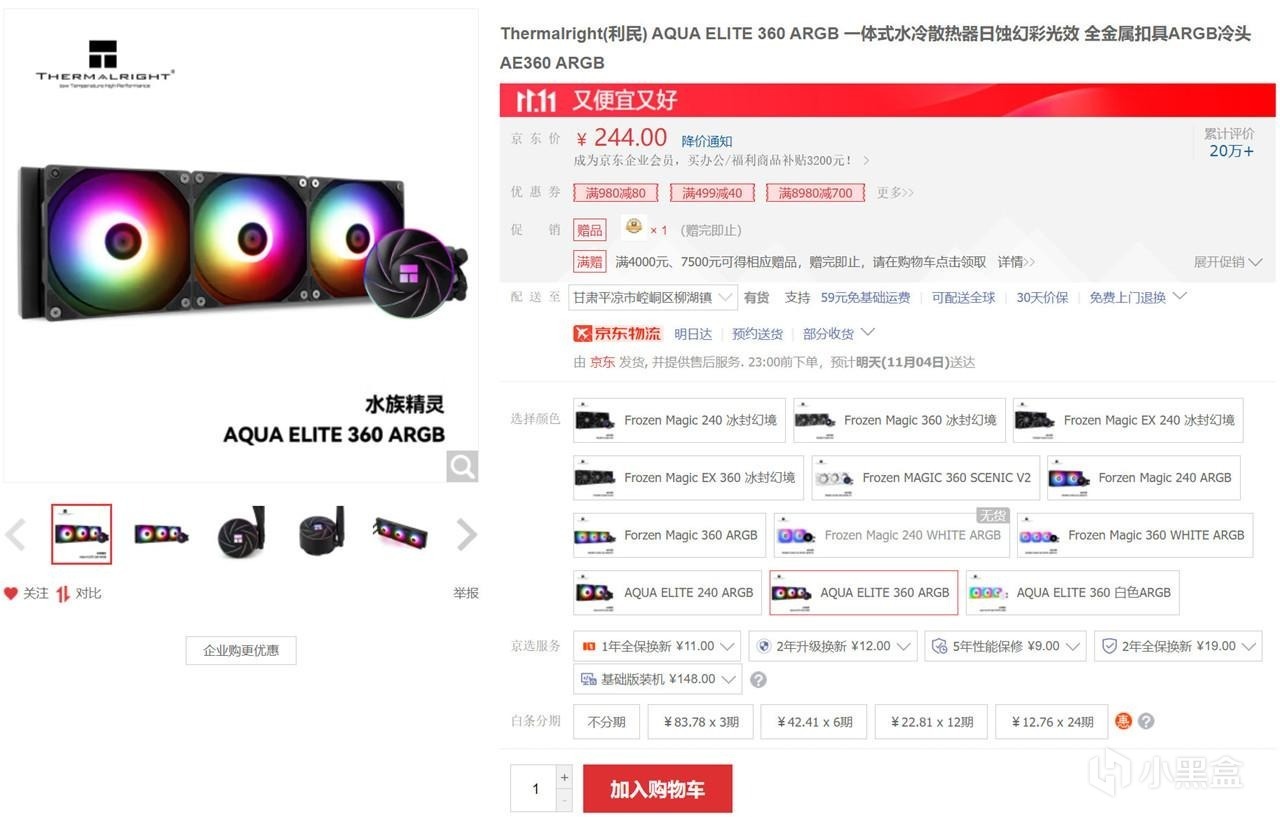
Task: Open the magnifier icon on product image
Action: tap(462, 466)
